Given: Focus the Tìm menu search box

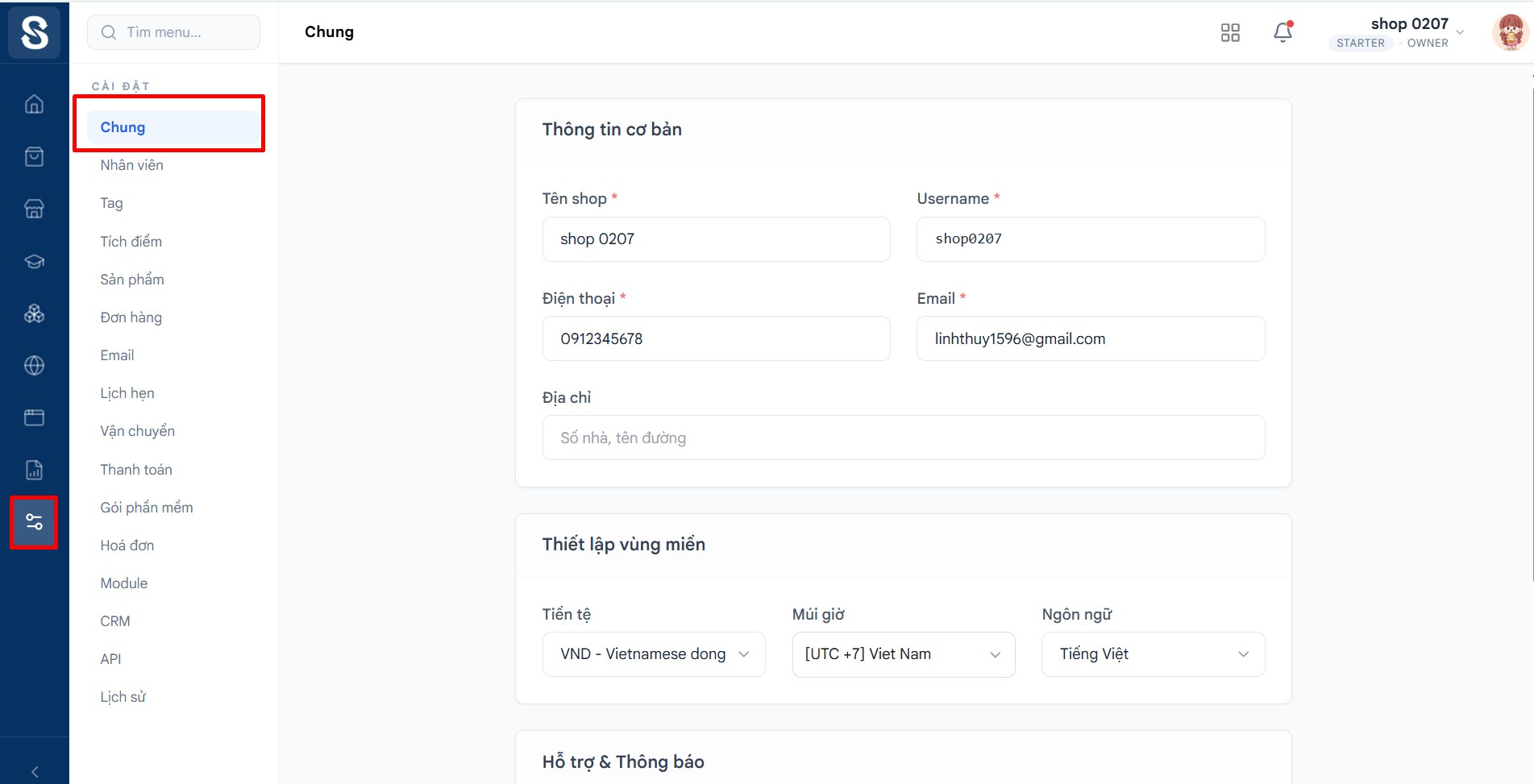Looking at the screenshot, I should coord(173,32).
